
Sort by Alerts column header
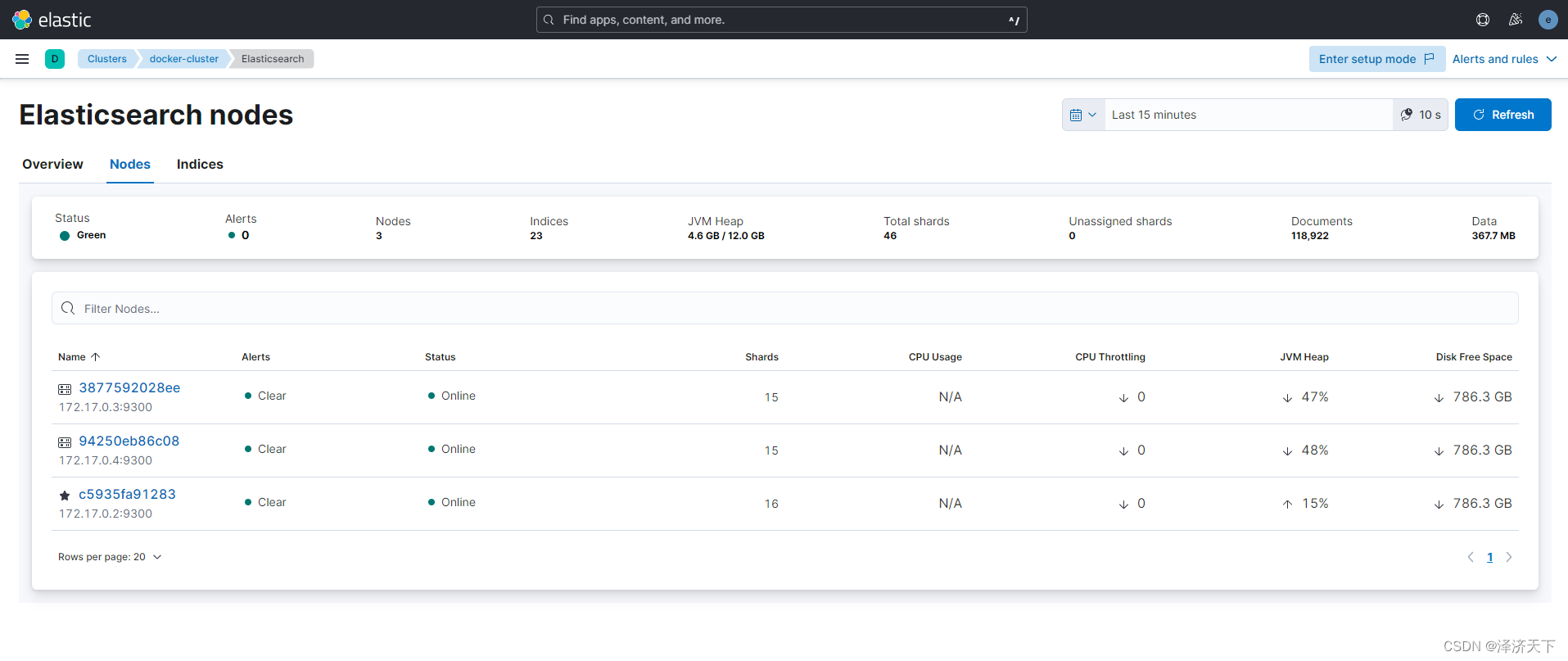click(256, 357)
